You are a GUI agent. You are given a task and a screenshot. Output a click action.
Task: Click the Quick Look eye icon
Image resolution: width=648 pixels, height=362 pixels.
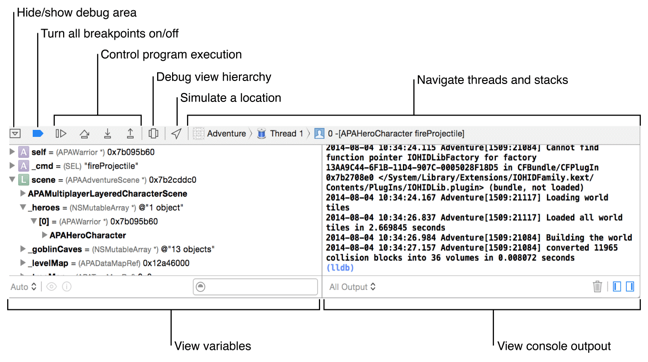[52, 286]
